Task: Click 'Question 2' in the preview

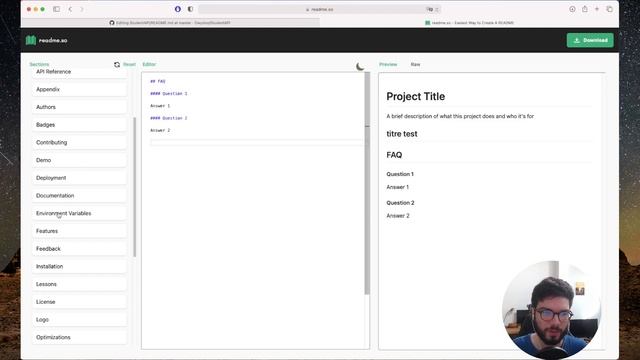Action: [400, 203]
